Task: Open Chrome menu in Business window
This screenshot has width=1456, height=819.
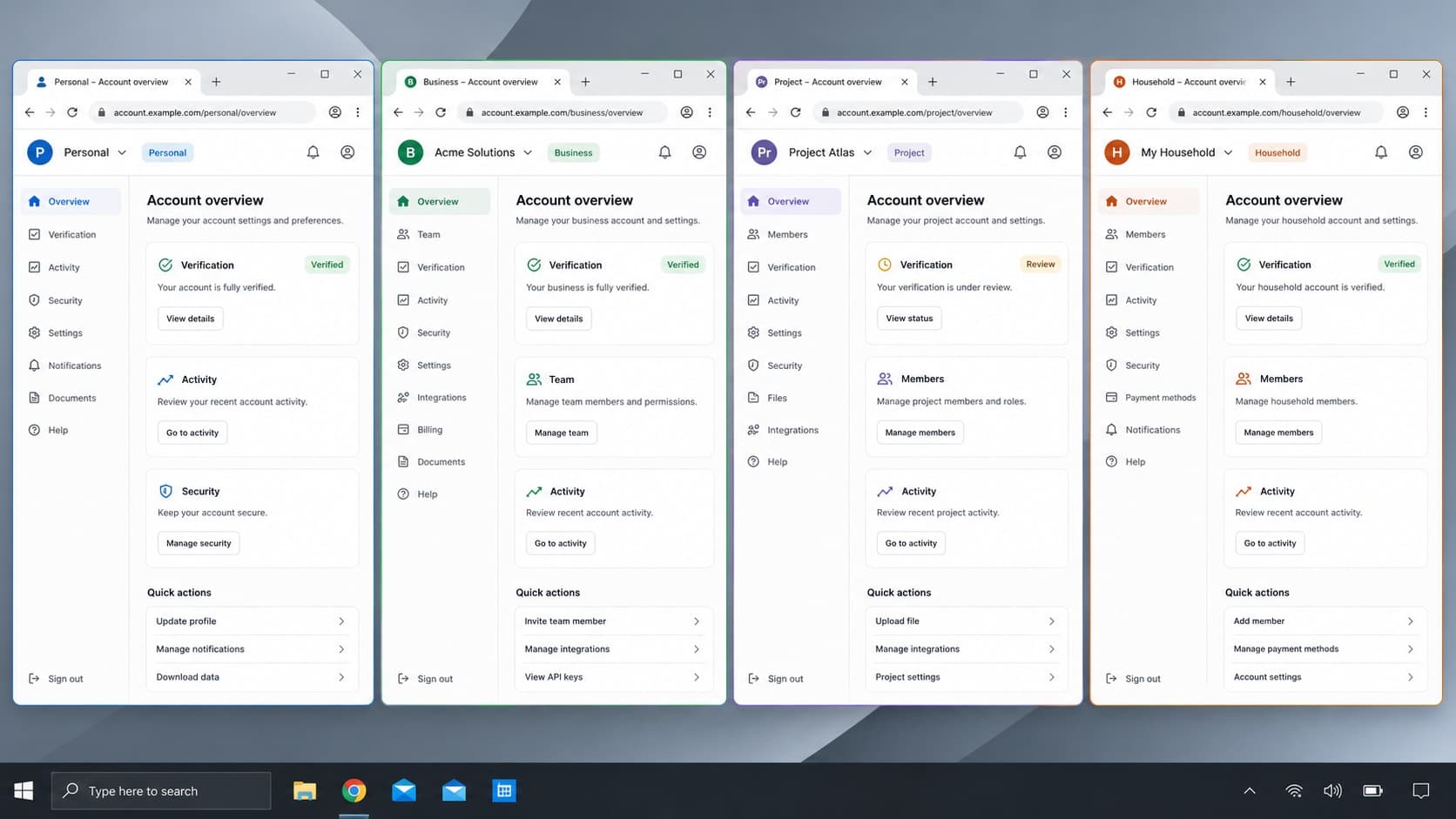Action: point(710,112)
